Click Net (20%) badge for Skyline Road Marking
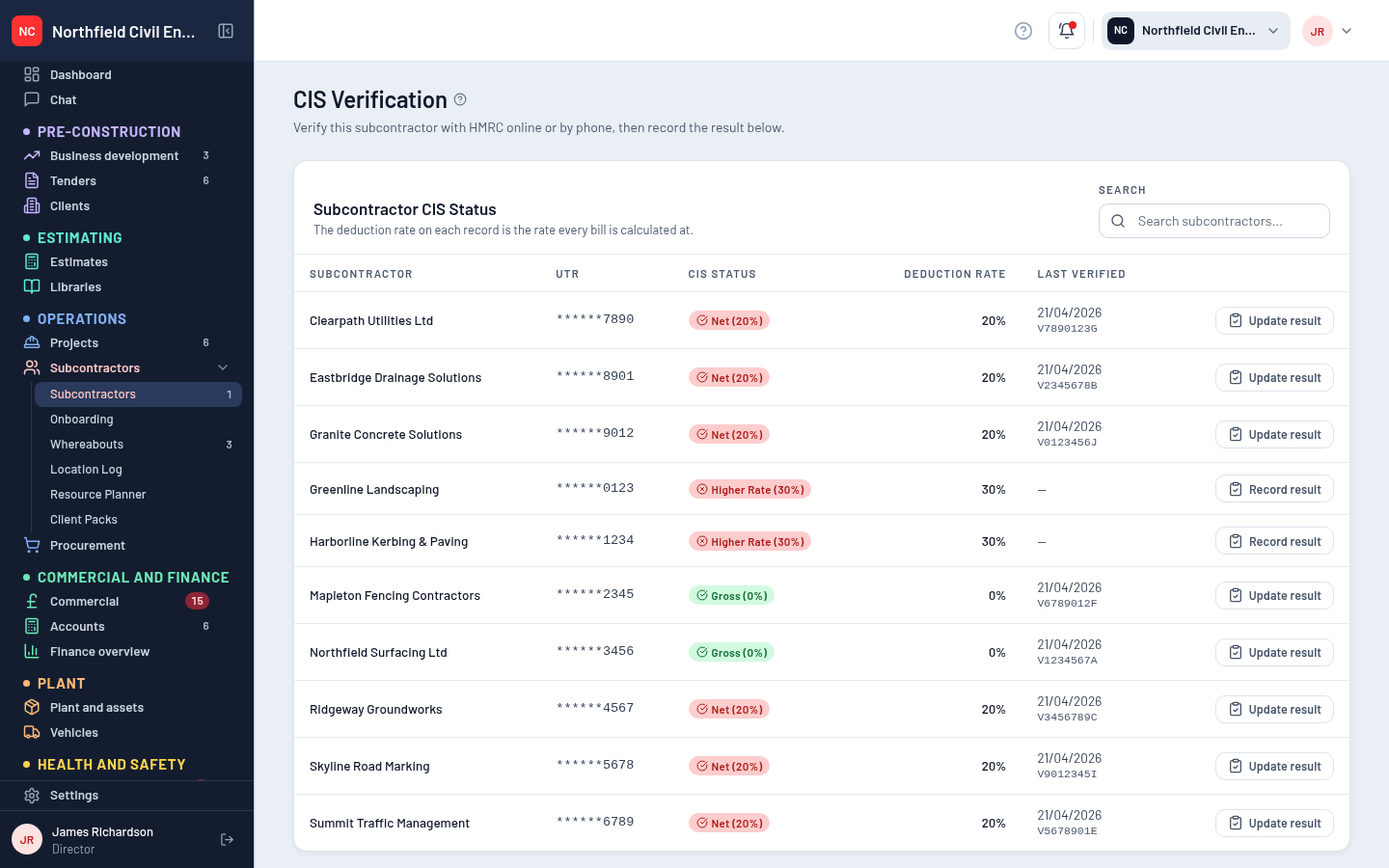1389x868 pixels. tap(729, 767)
